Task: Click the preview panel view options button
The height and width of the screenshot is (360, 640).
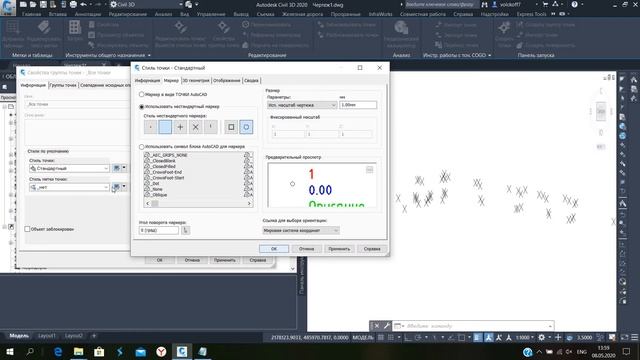Action: pyautogui.click(x=369, y=169)
